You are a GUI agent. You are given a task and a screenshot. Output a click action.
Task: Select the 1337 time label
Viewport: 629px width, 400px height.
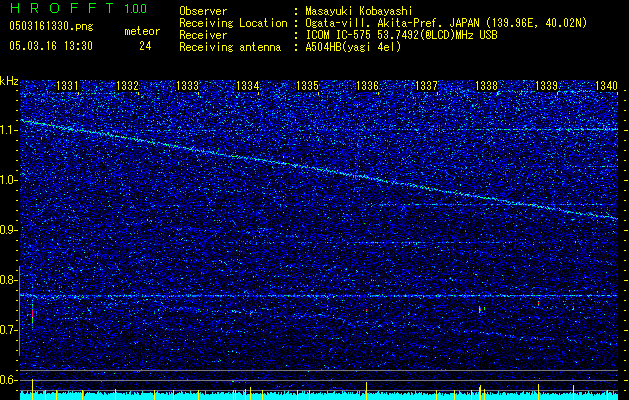tap(426, 86)
